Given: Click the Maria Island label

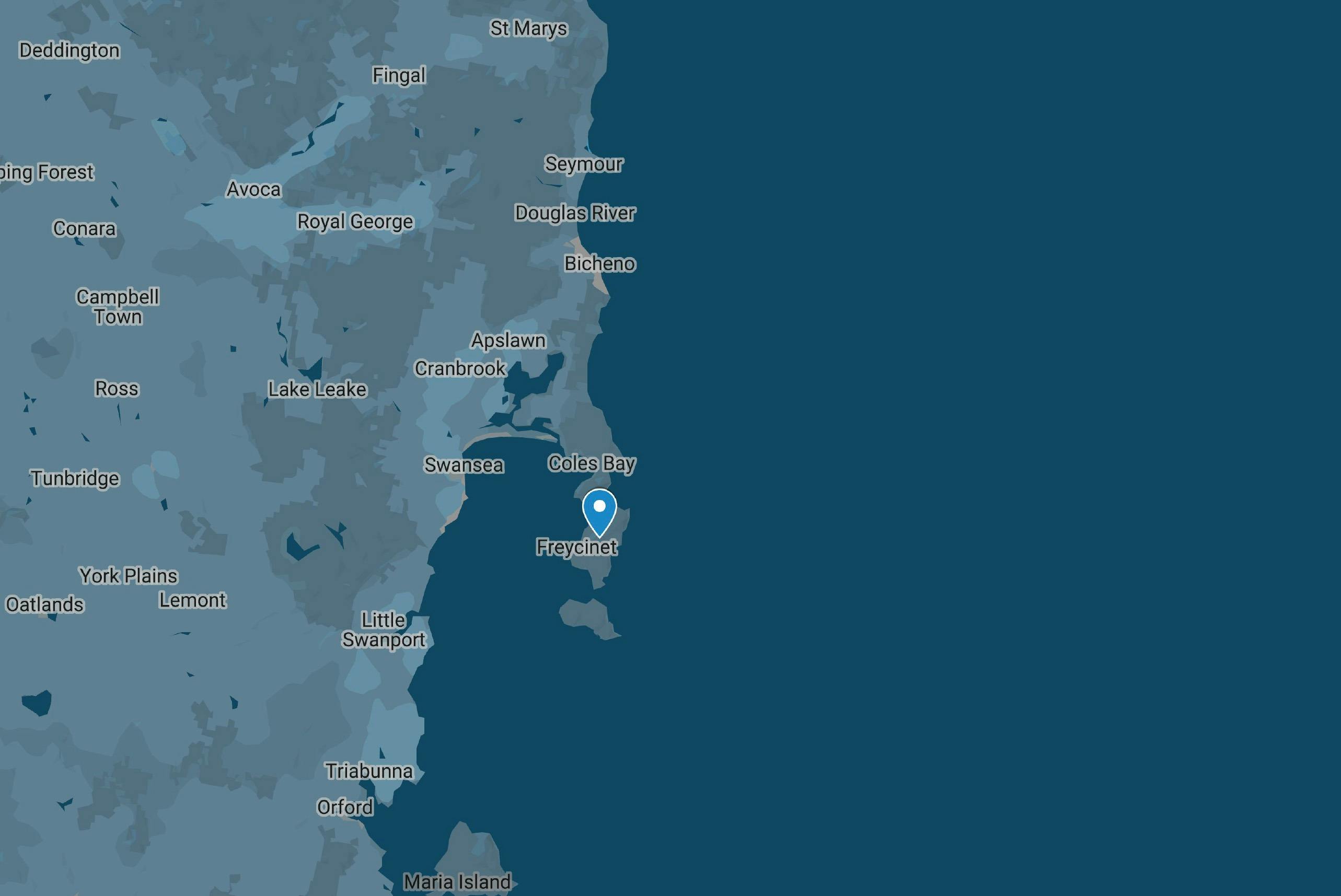Looking at the screenshot, I should (x=457, y=882).
